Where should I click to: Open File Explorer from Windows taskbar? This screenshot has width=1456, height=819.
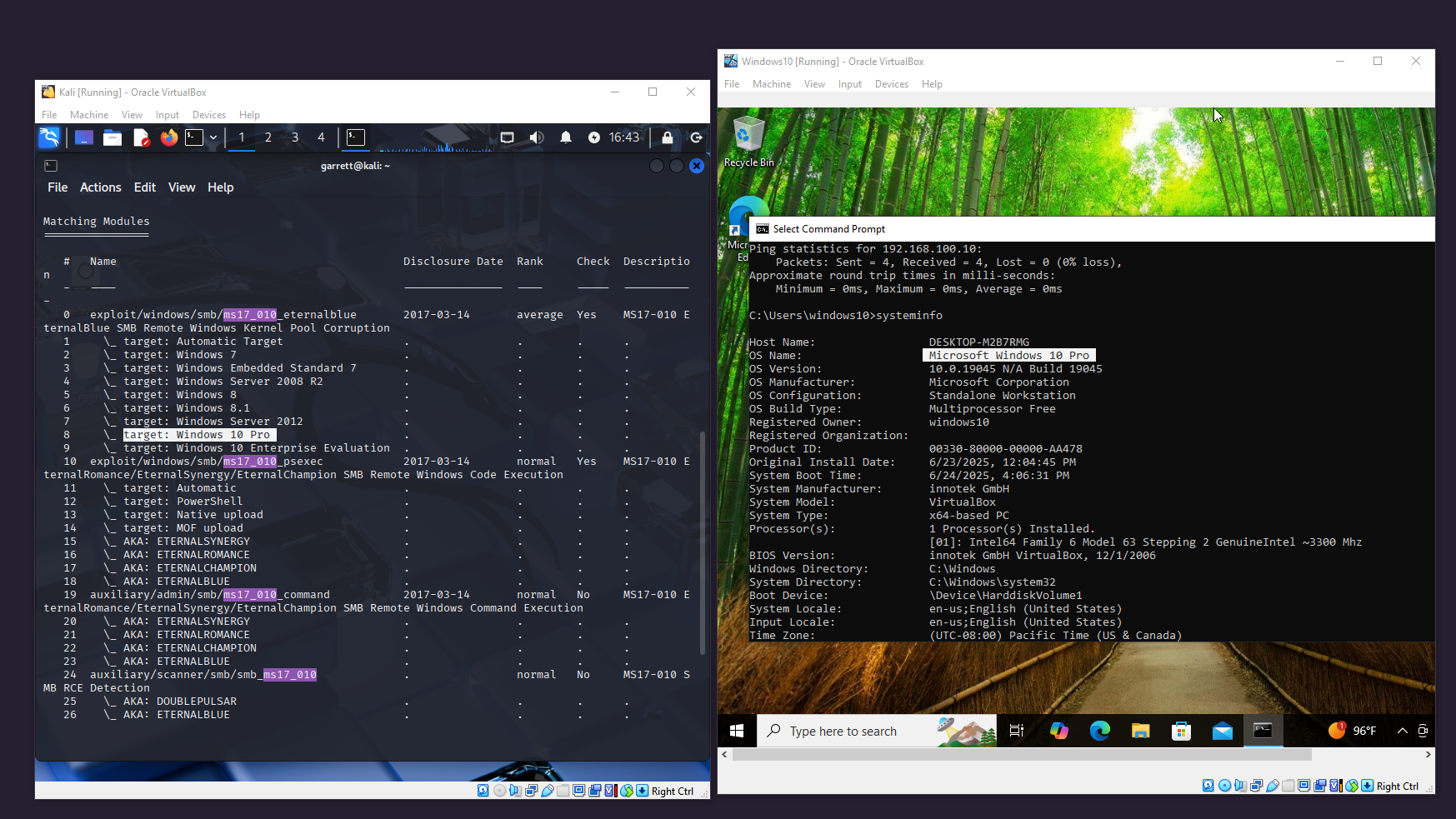pyautogui.click(x=1141, y=731)
